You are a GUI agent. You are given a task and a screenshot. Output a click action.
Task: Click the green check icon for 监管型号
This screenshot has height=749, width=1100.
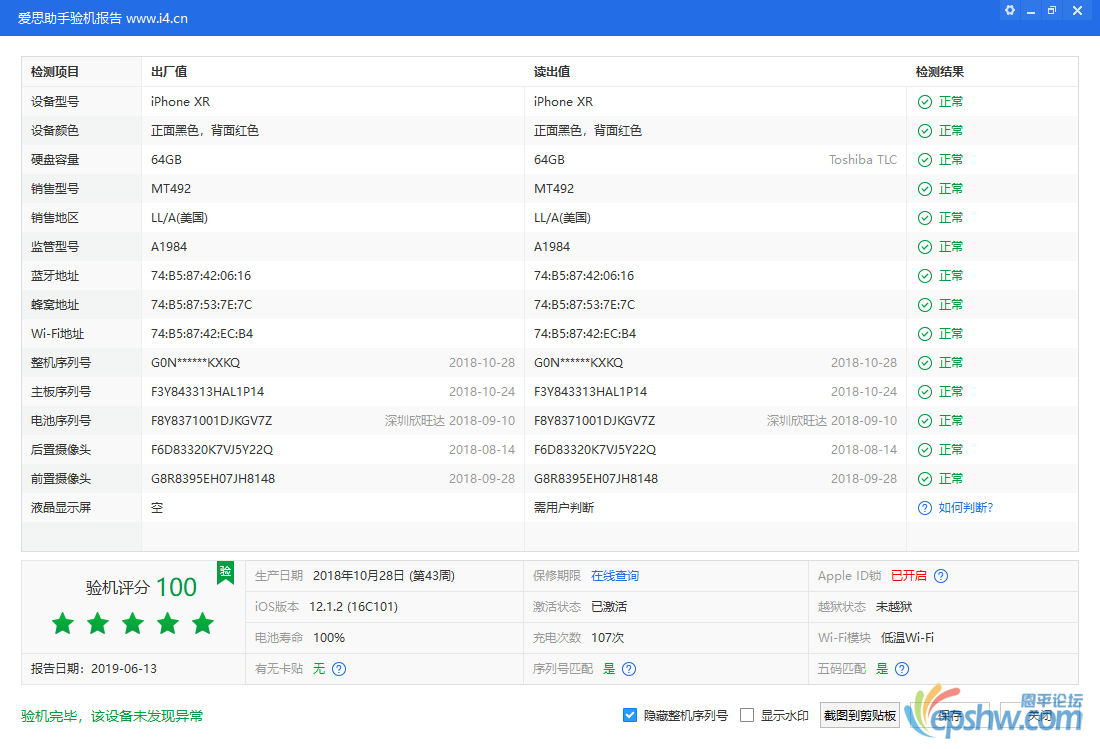[x=925, y=247]
